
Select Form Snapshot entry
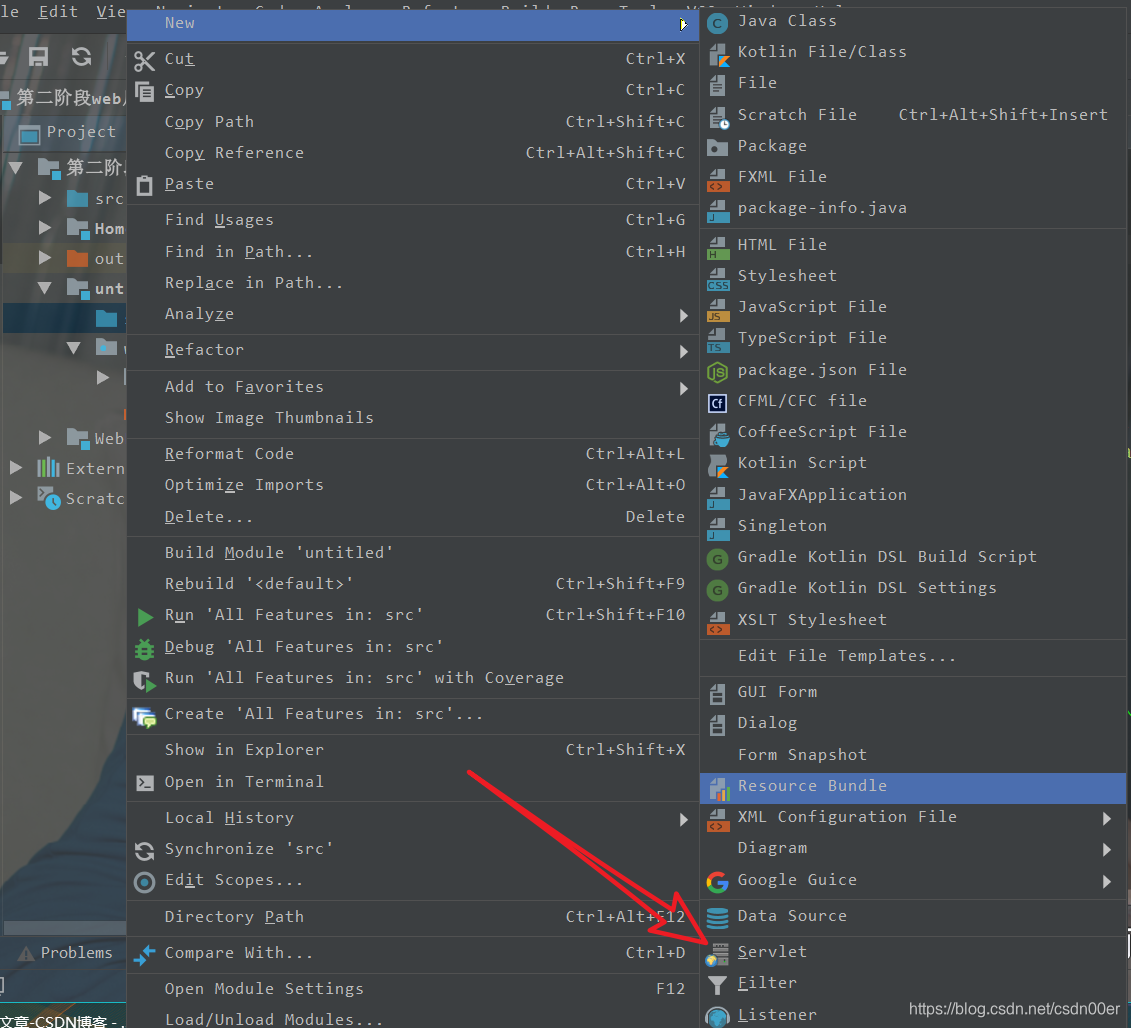pos(913,755)
